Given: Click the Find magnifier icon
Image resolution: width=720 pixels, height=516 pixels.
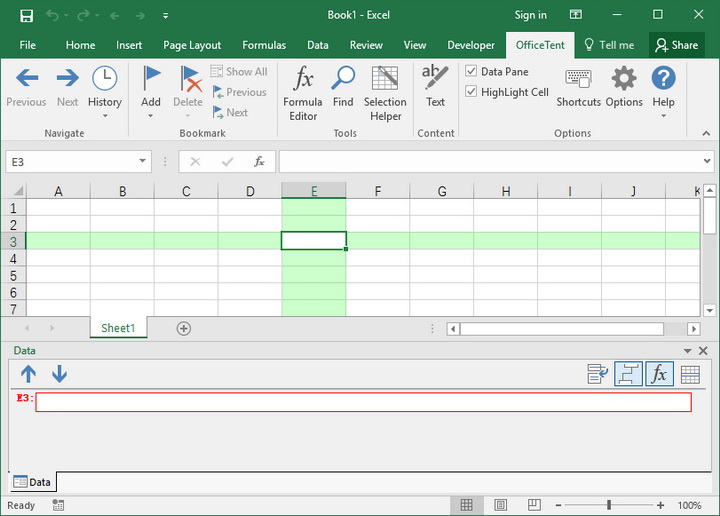Looking at the screenshot, I should (343, 88).
